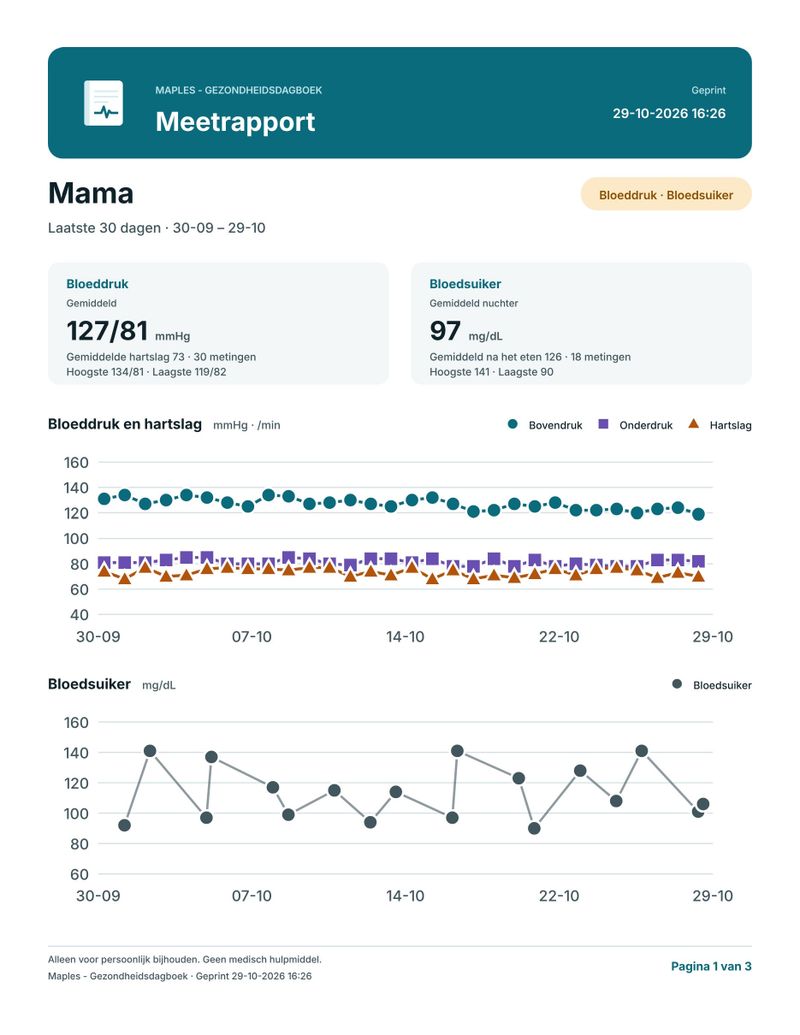Image resolution: width=800 pixels, height=1035 pixels.
Task: Click the mmHg · /min unit label
Action: (246, 425)
